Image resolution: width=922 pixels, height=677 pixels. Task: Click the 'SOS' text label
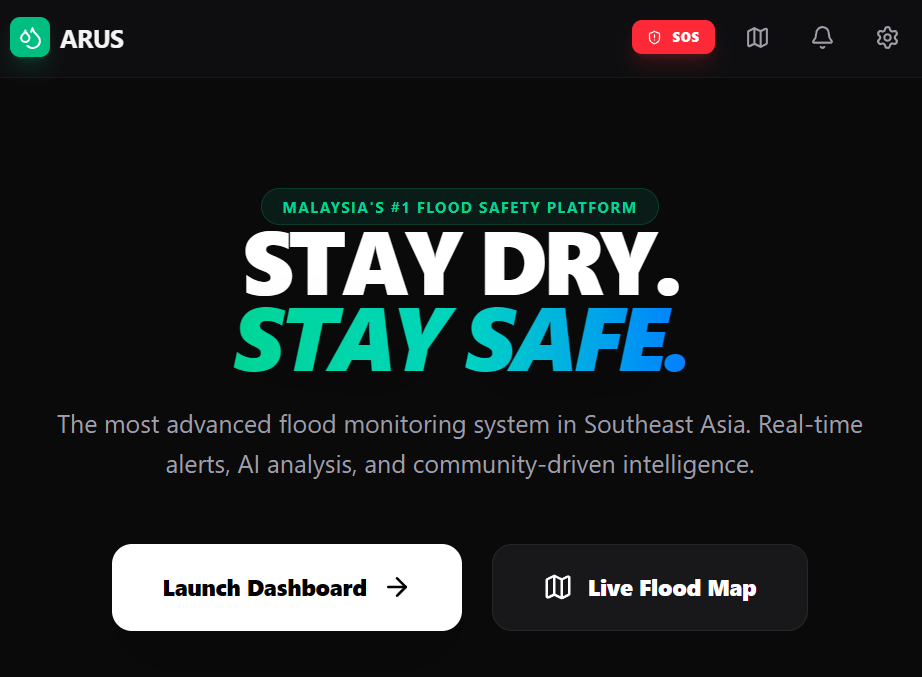click(x=686, y=37)
